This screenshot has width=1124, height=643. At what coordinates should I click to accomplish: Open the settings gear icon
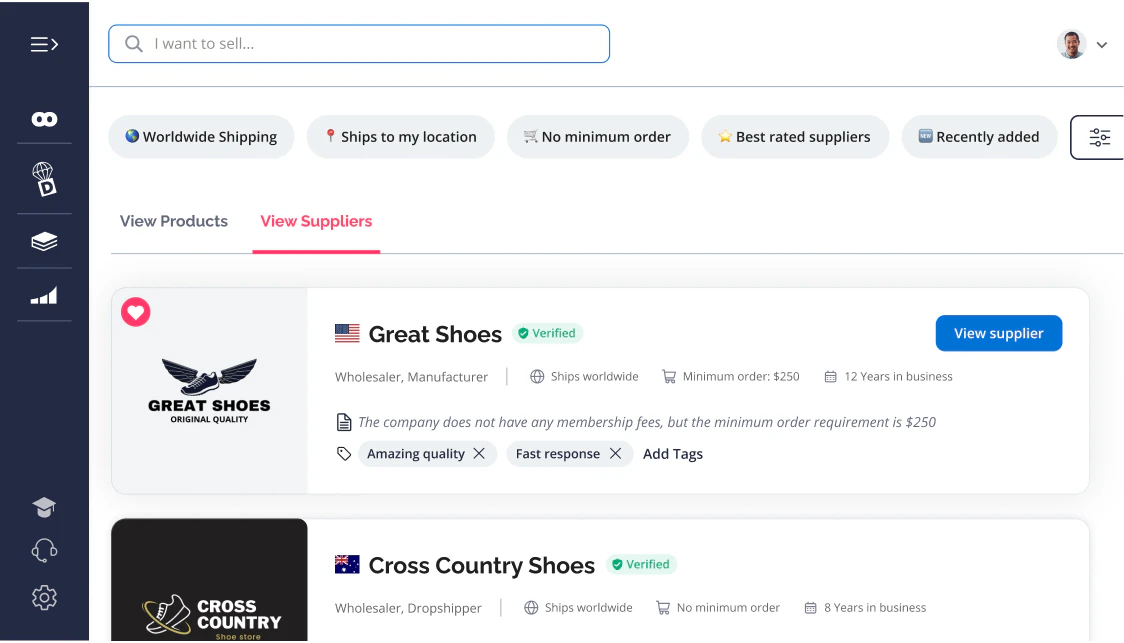44,598
